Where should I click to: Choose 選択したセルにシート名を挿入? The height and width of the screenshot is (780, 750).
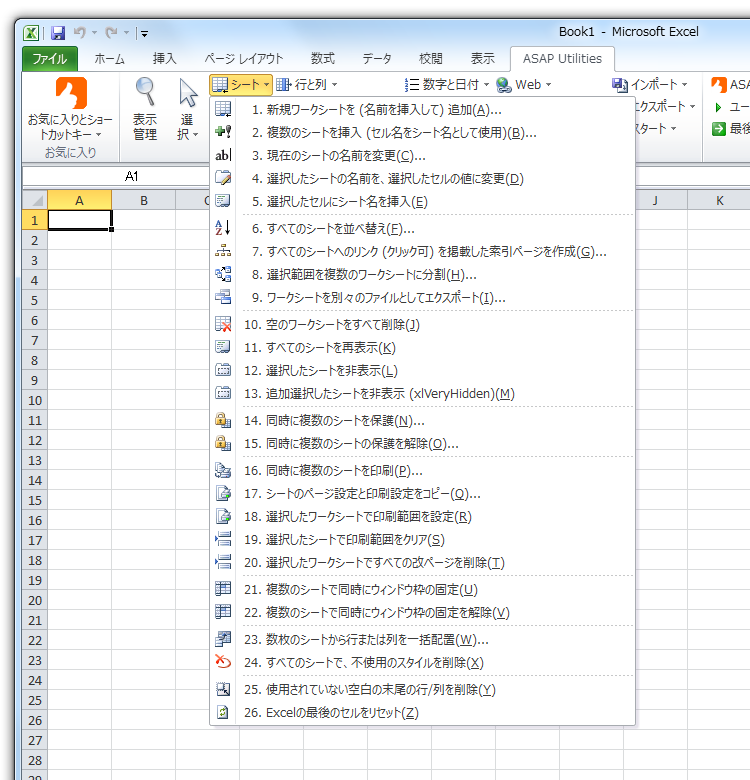pyautogui.click(x=423, y=201)
